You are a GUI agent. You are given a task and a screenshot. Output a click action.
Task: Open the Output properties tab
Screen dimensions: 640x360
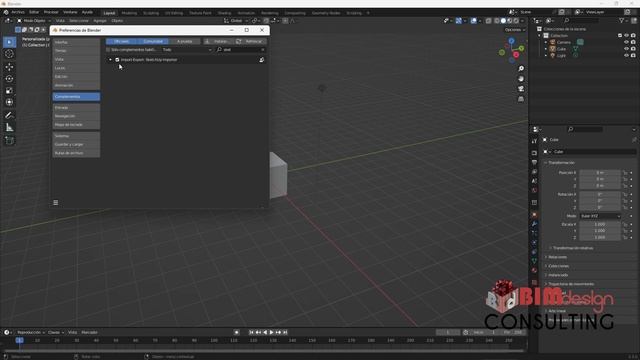[534, 162]
